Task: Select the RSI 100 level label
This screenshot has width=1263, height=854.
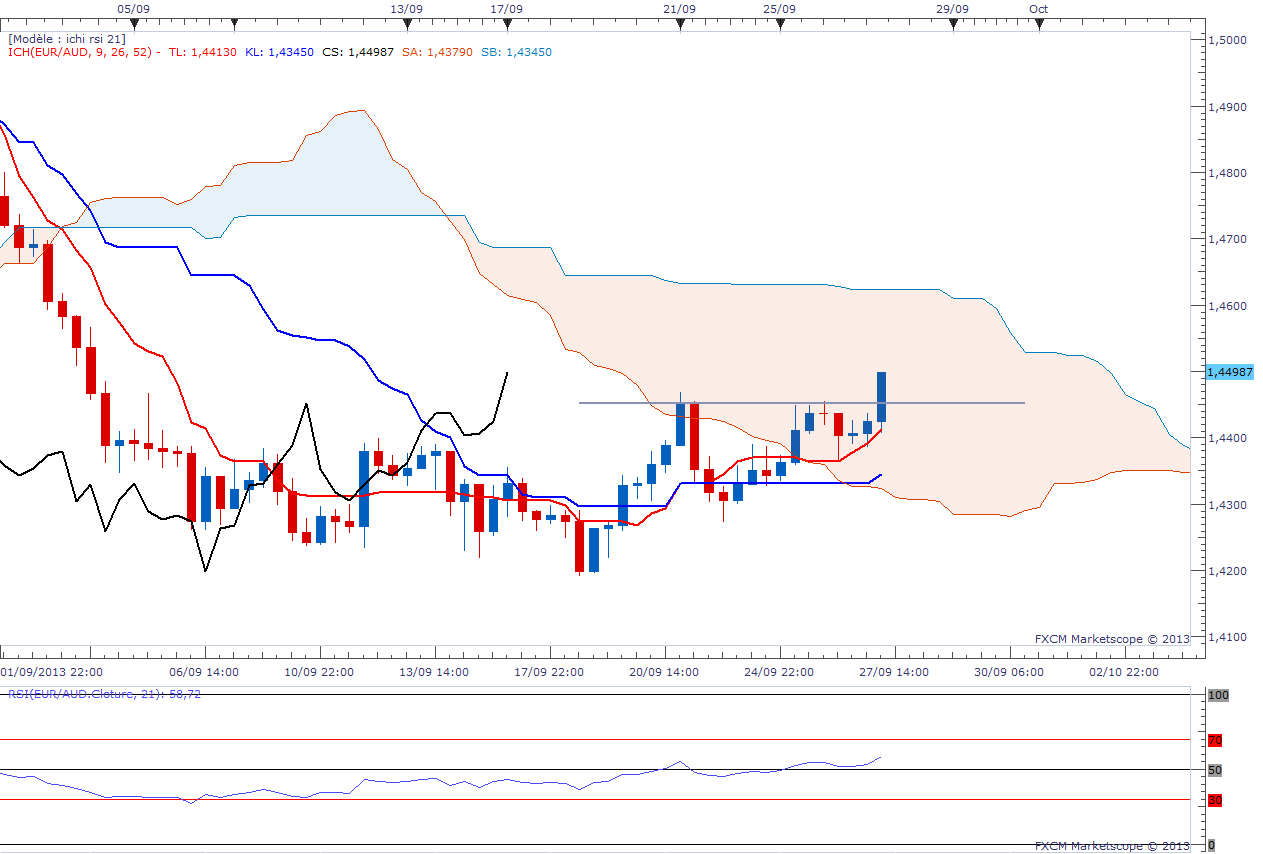Action: [1217, 694]
